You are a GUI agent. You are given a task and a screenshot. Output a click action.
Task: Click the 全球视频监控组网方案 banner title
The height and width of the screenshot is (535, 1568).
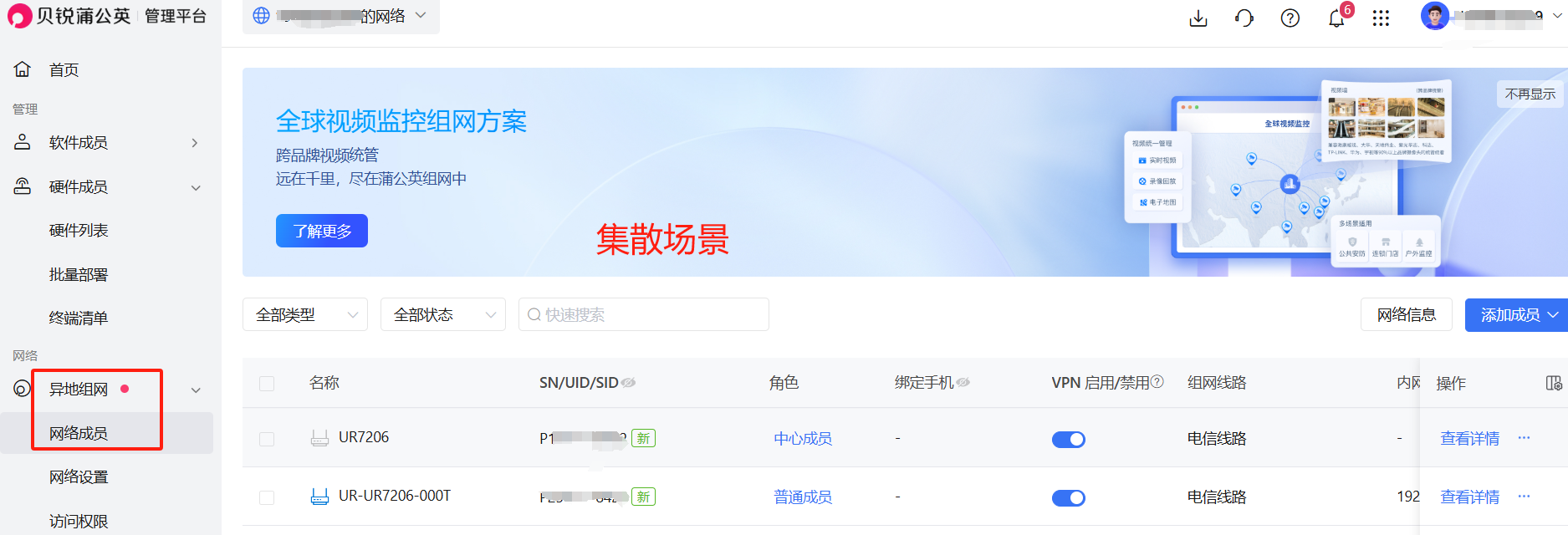click(x=401, y=121)
